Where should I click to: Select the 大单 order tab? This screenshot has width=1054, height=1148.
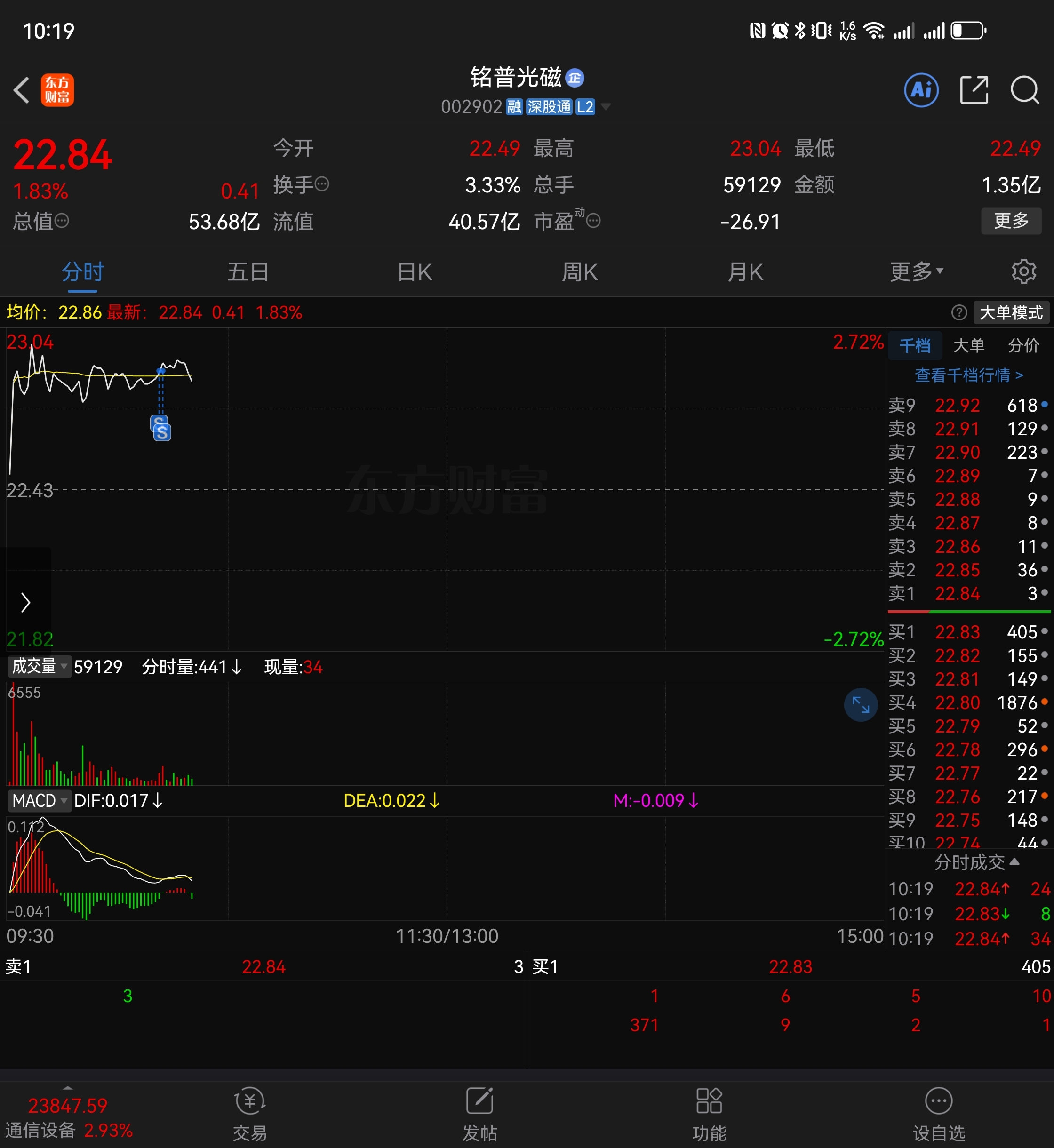[x=968, y=345]
